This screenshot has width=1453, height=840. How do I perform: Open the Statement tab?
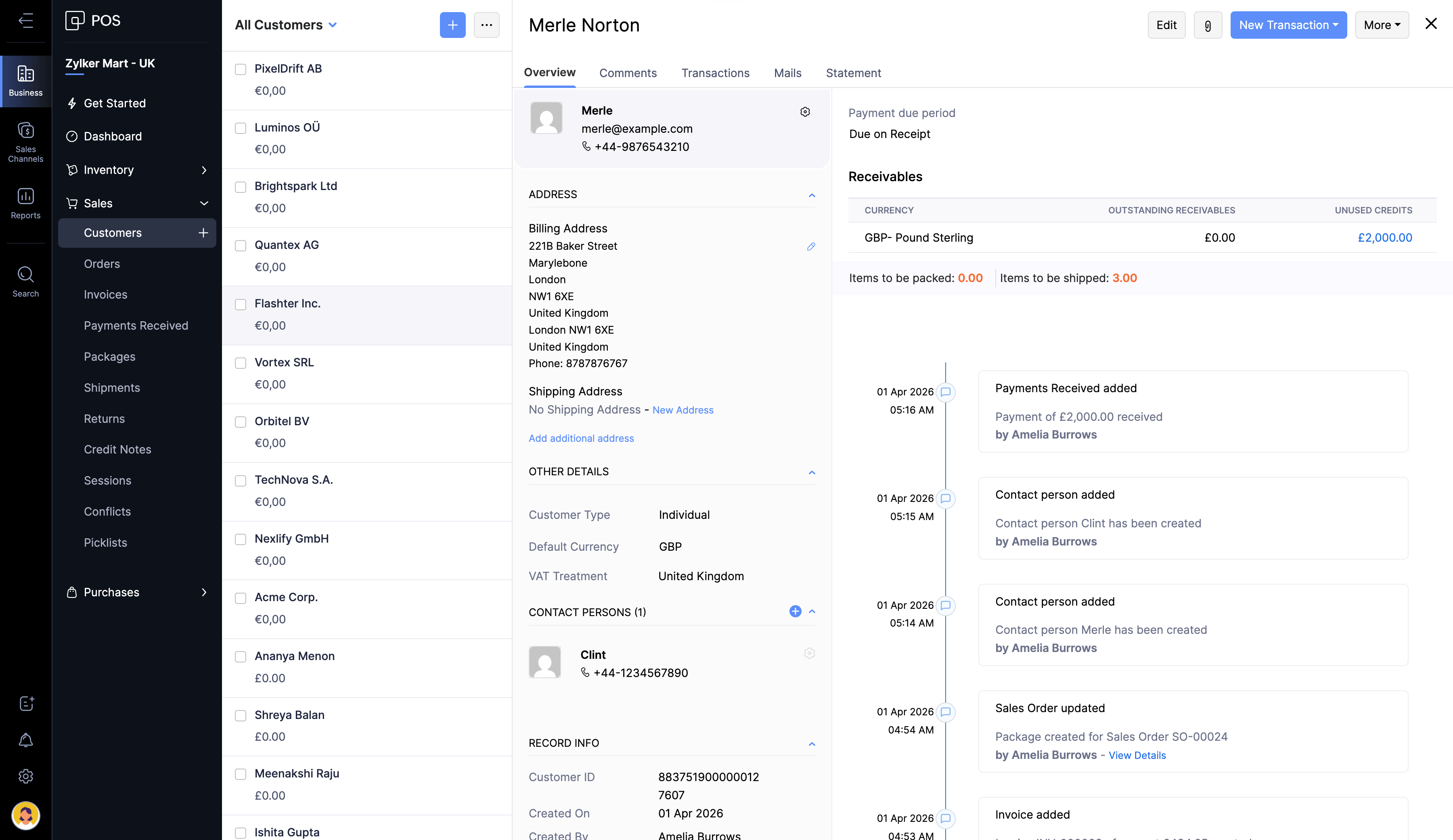tap(853, 73)
